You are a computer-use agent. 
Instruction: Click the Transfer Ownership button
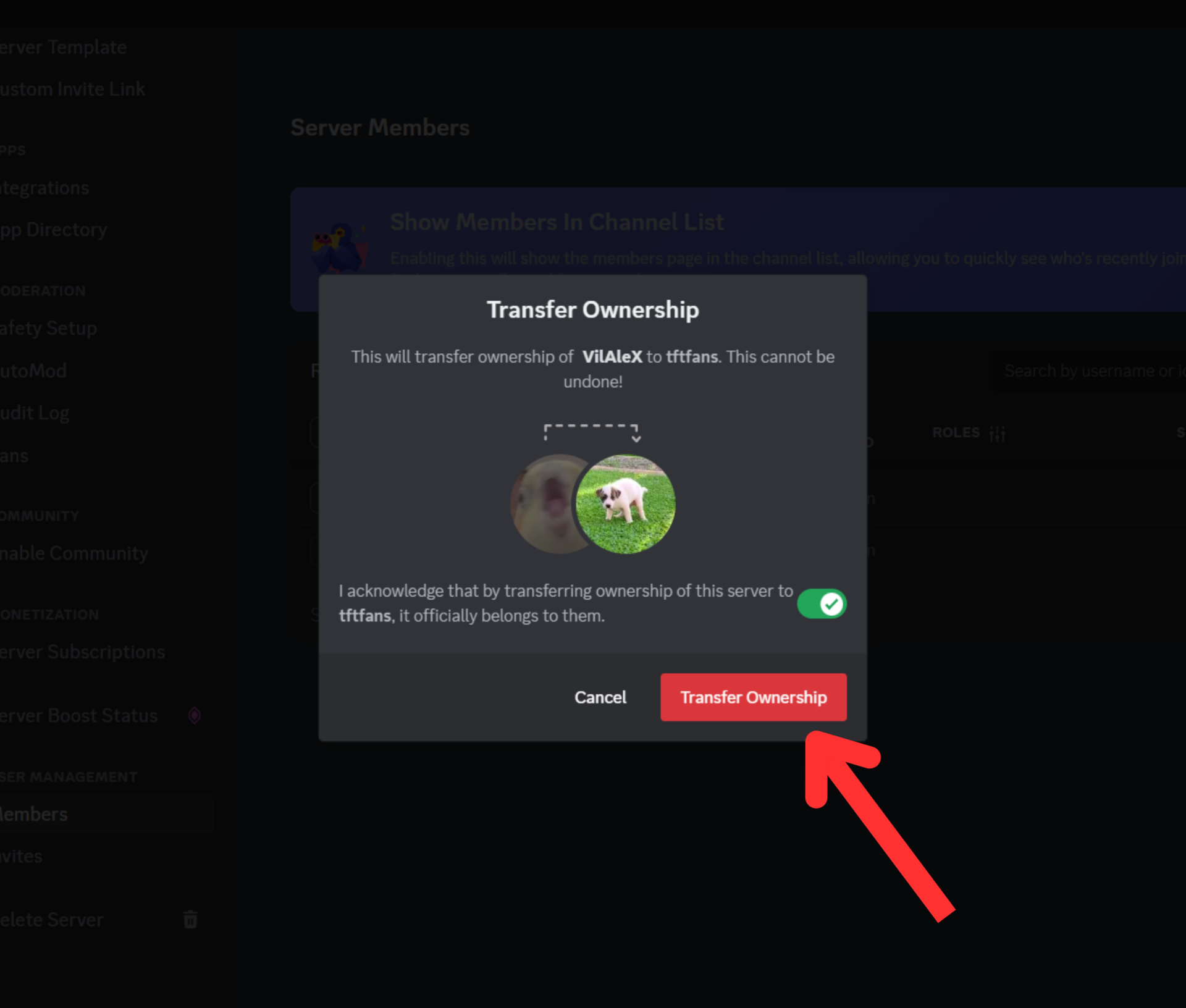pos(754,697)
